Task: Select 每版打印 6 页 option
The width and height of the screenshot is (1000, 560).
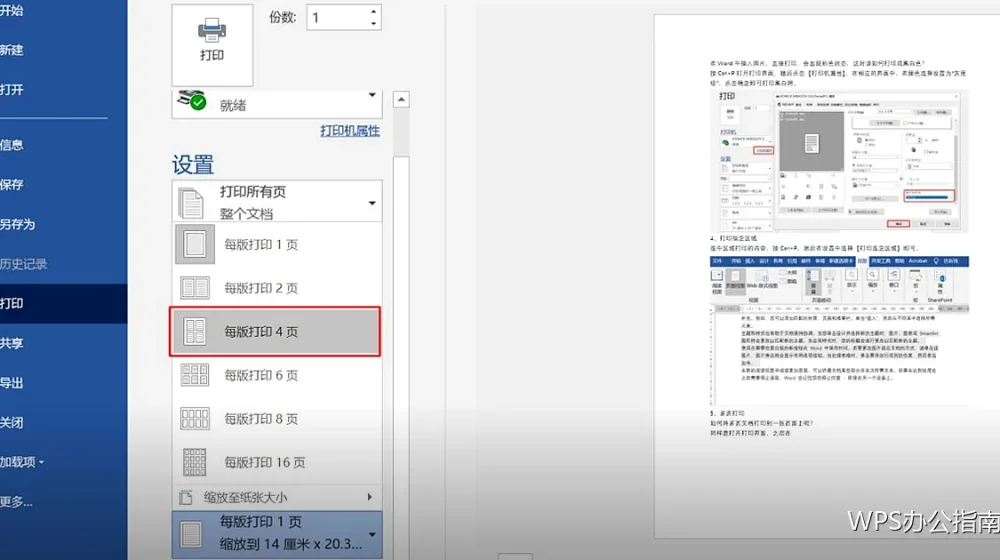Action: [x=277, y=375]
